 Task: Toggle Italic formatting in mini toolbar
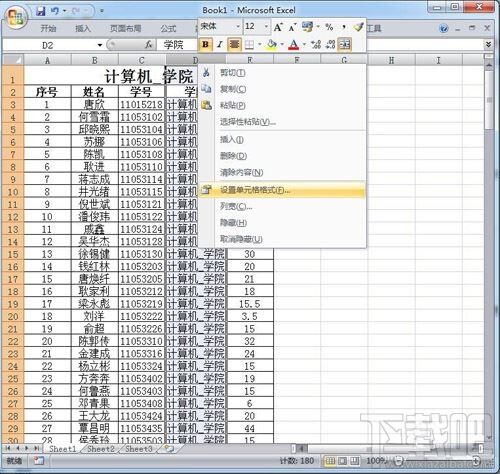220,44
